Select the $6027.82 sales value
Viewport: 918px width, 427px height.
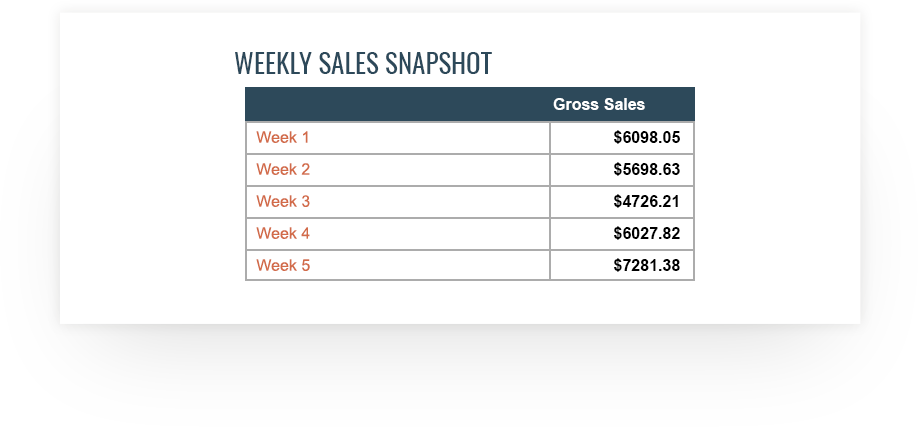click(646, 233)
